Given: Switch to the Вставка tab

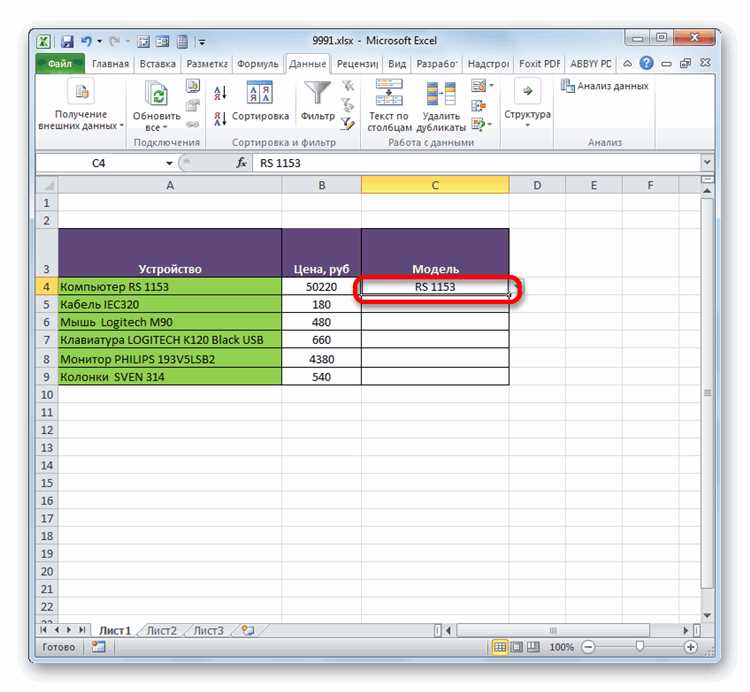Looking at the screenshot, I should pos(157,64).
